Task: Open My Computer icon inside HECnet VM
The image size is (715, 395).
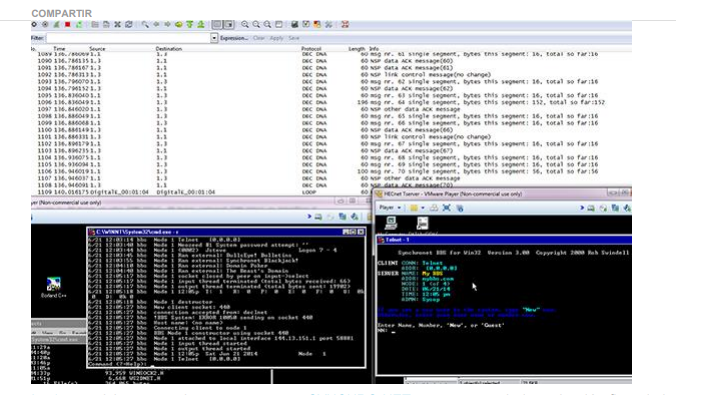Action: click(391, 223)
